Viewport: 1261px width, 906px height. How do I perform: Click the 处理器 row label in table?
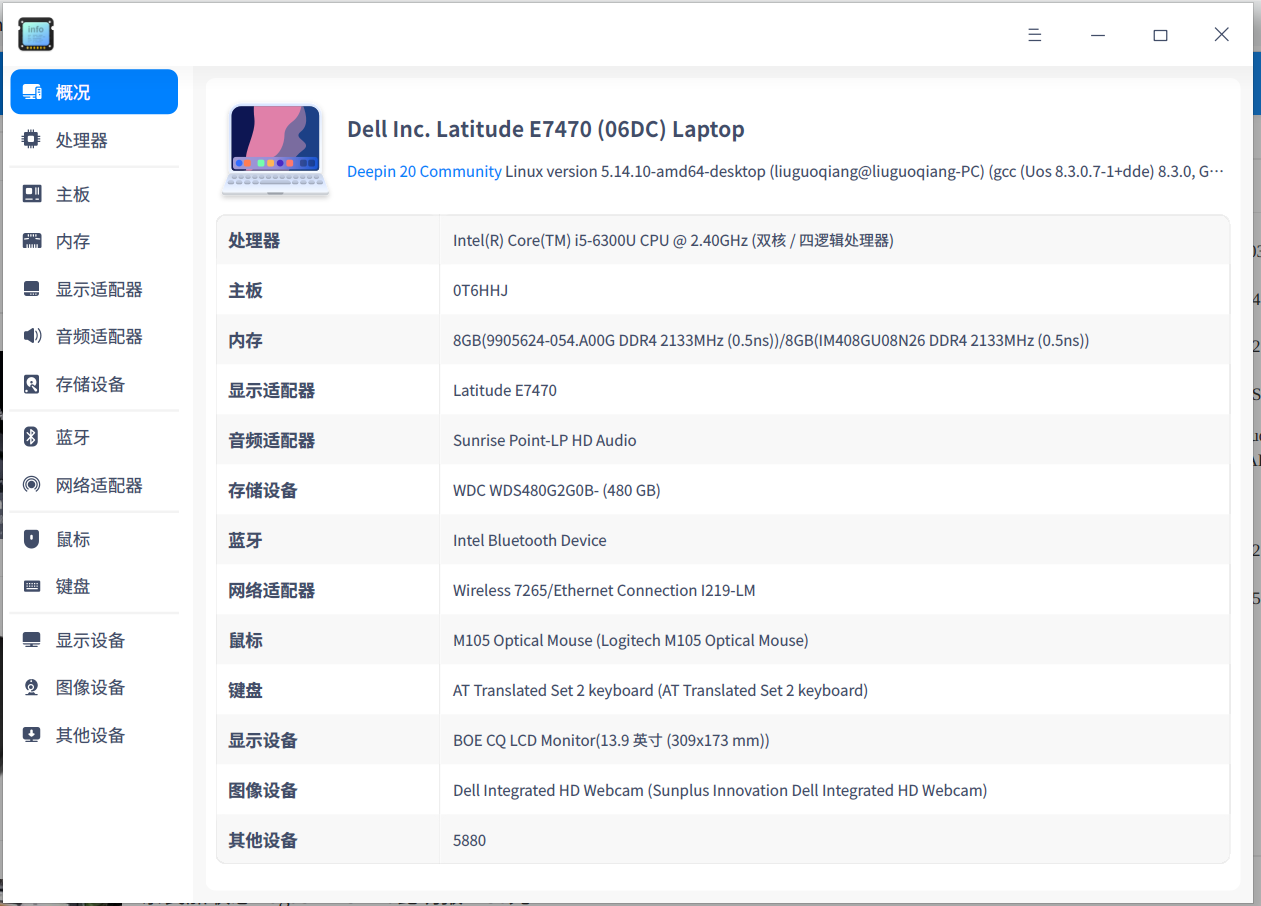tap(254, 240)
